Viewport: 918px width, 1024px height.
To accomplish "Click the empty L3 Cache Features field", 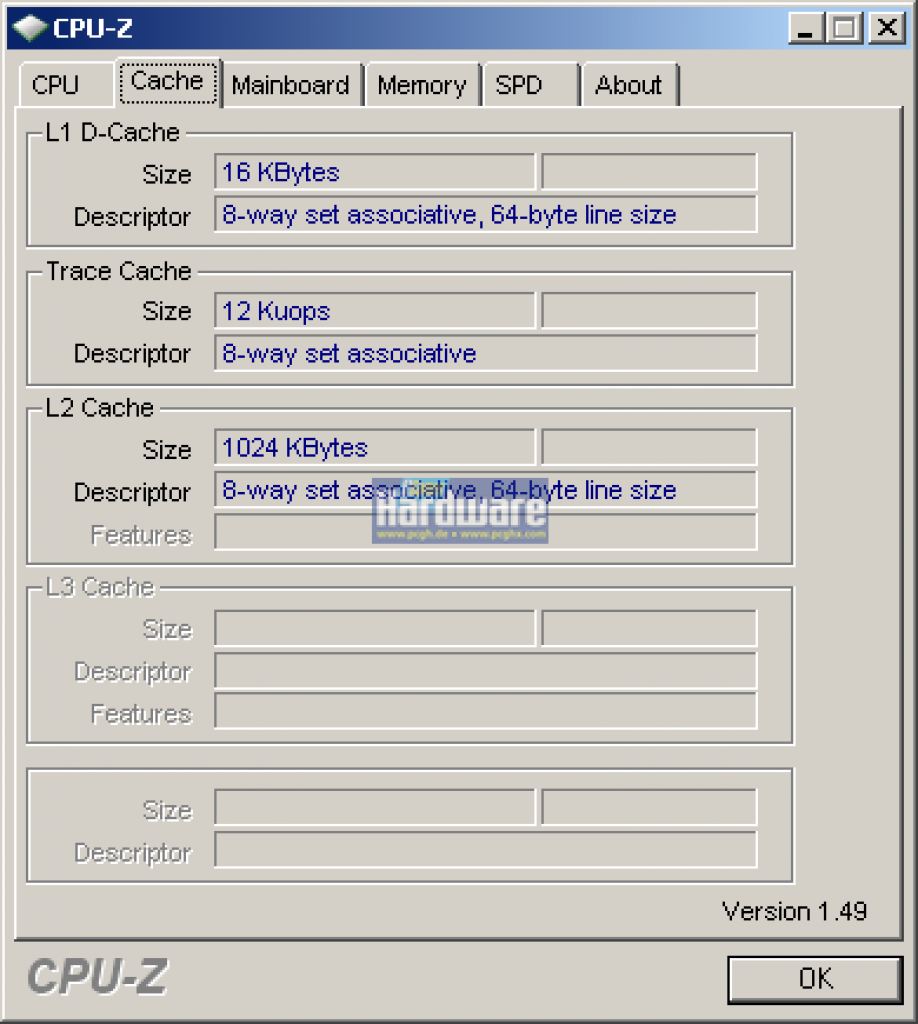I will click(x=486, y=712).
